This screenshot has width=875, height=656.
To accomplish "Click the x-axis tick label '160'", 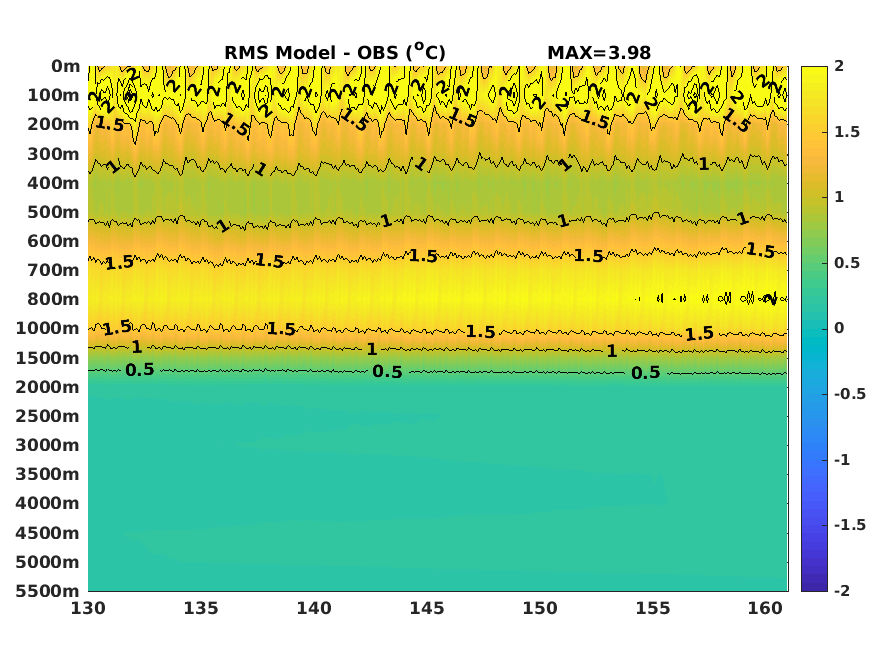I will [766, 608].
